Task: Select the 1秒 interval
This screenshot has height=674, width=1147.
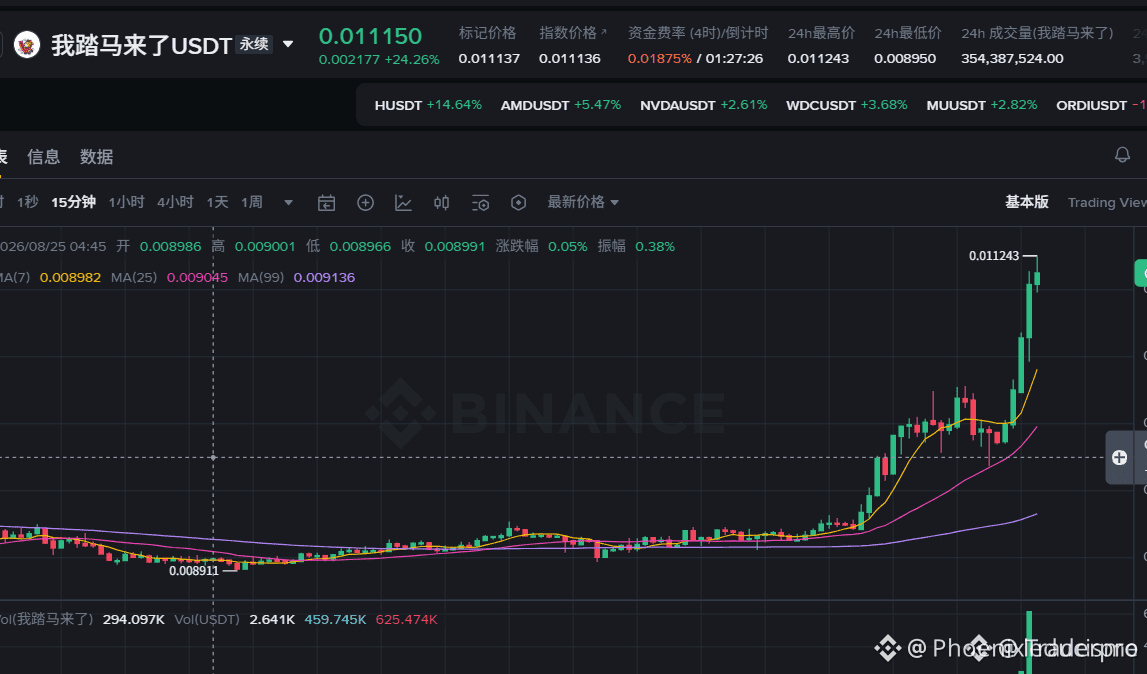Action: click(28, 202)
